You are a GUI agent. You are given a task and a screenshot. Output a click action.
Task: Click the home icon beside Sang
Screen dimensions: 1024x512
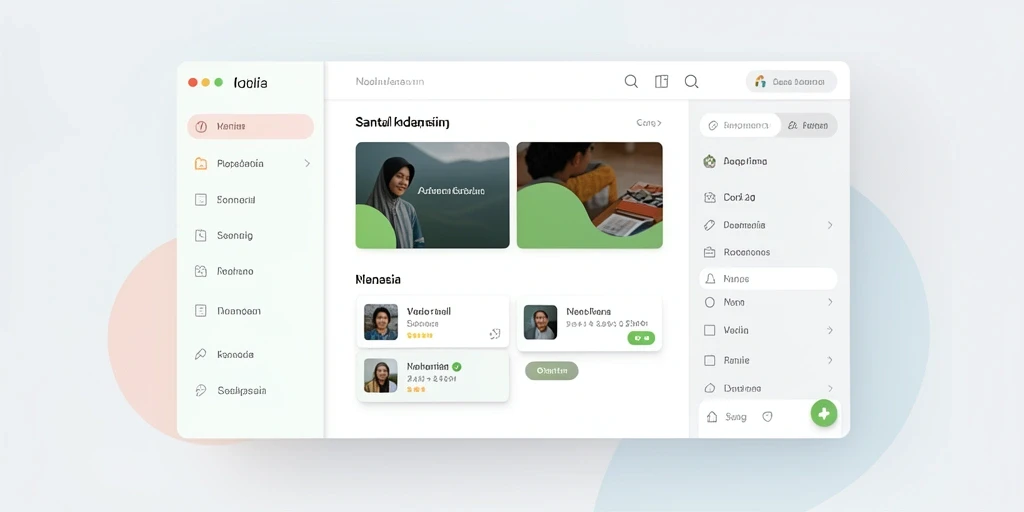pos(712,417)
